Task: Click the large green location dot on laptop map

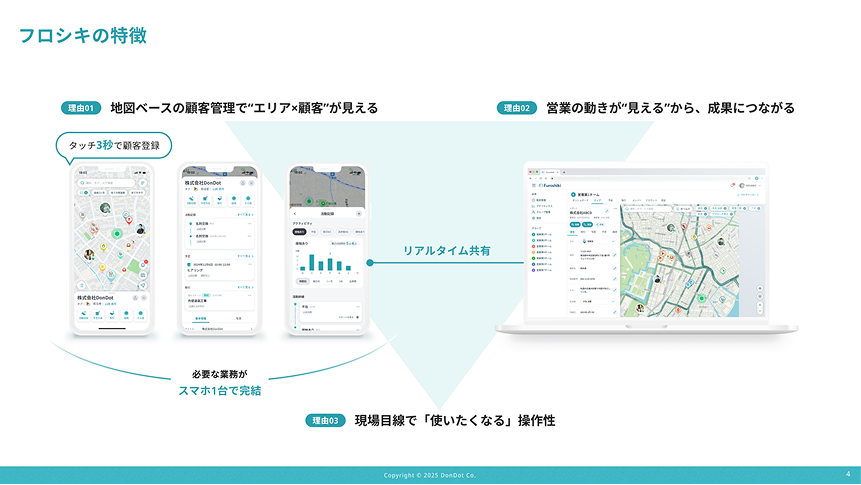Action: pos(701,298)
